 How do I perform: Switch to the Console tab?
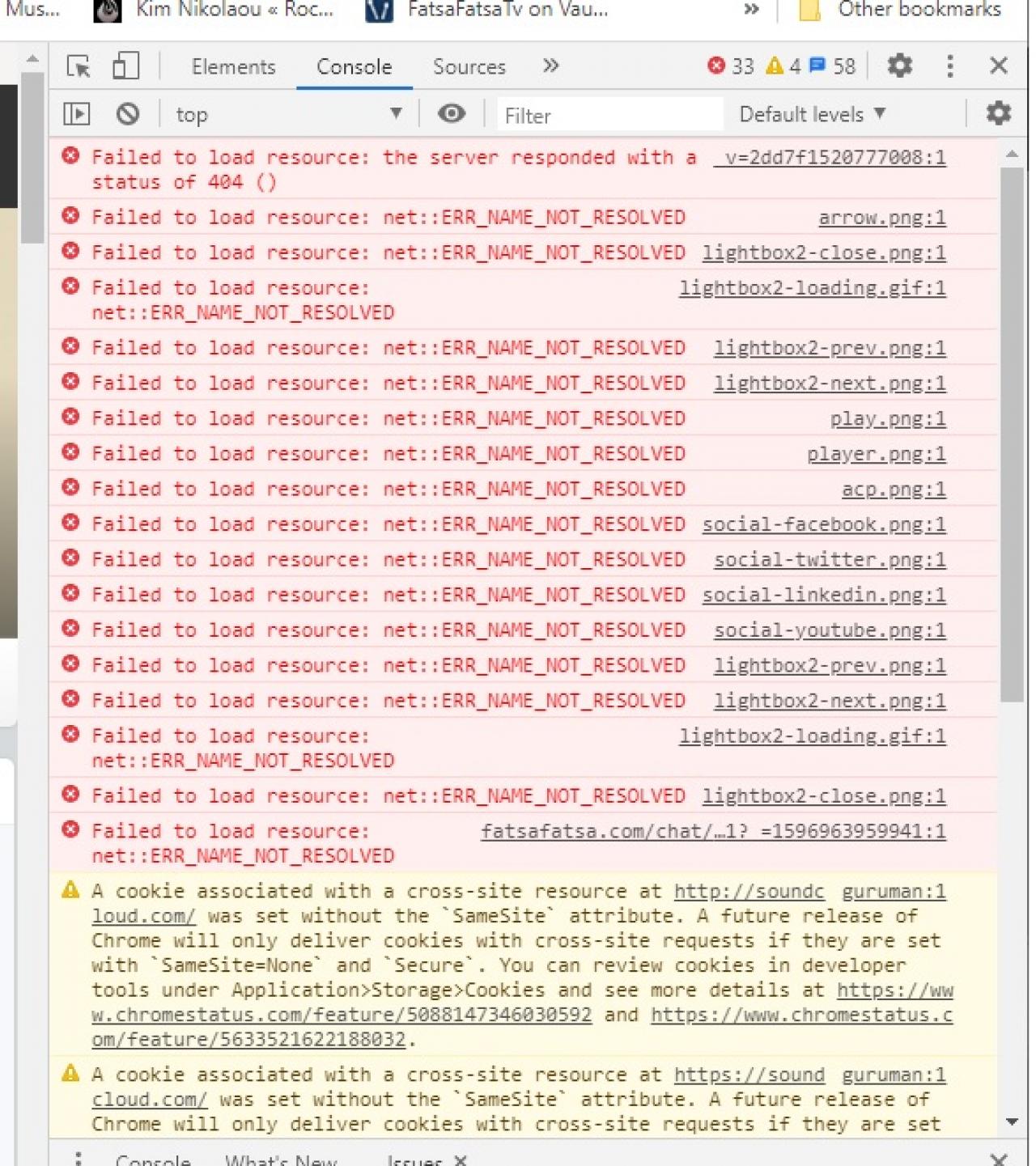[354, 66]
